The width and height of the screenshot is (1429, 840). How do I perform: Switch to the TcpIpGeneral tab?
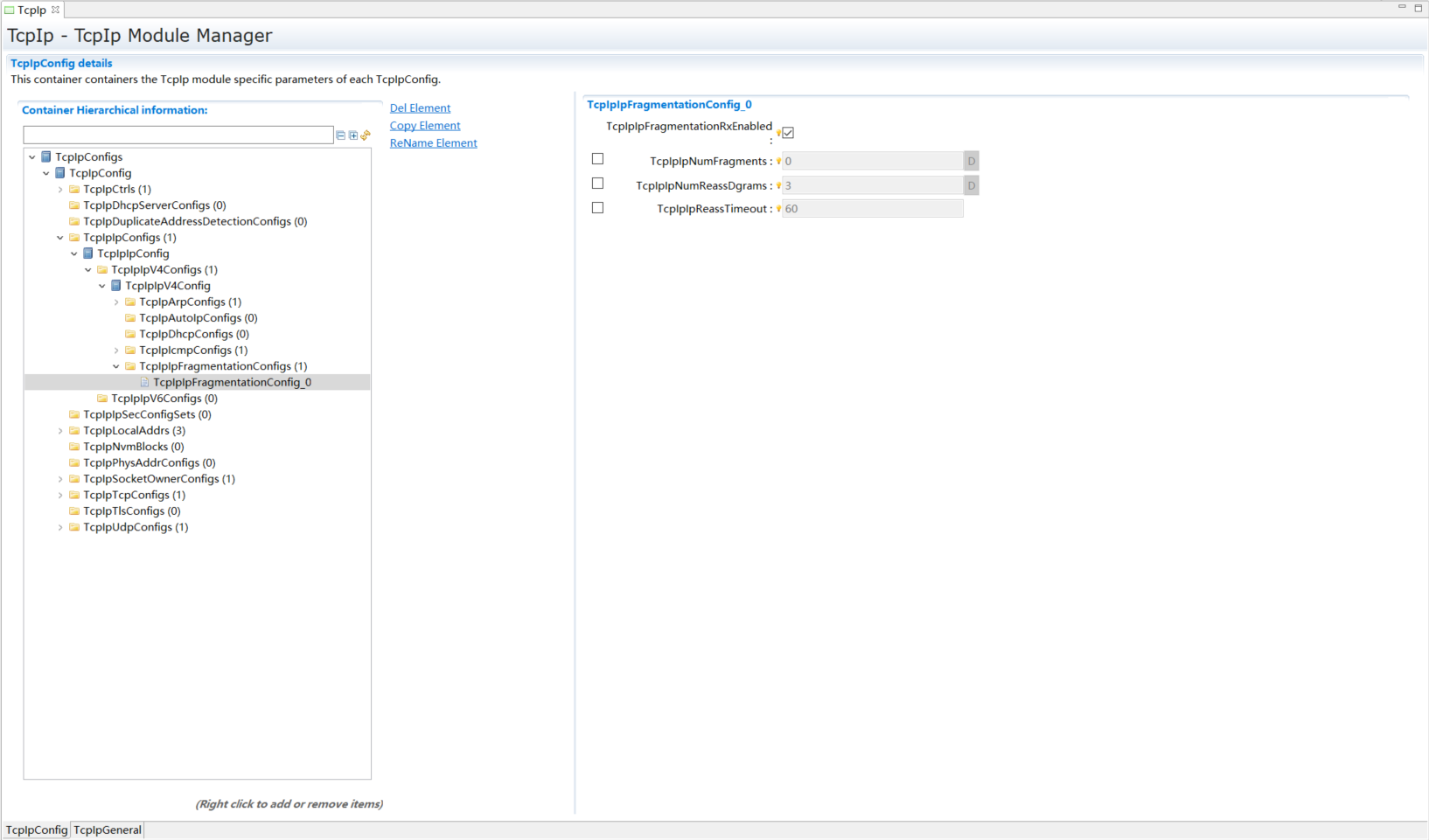click(108, 830)
